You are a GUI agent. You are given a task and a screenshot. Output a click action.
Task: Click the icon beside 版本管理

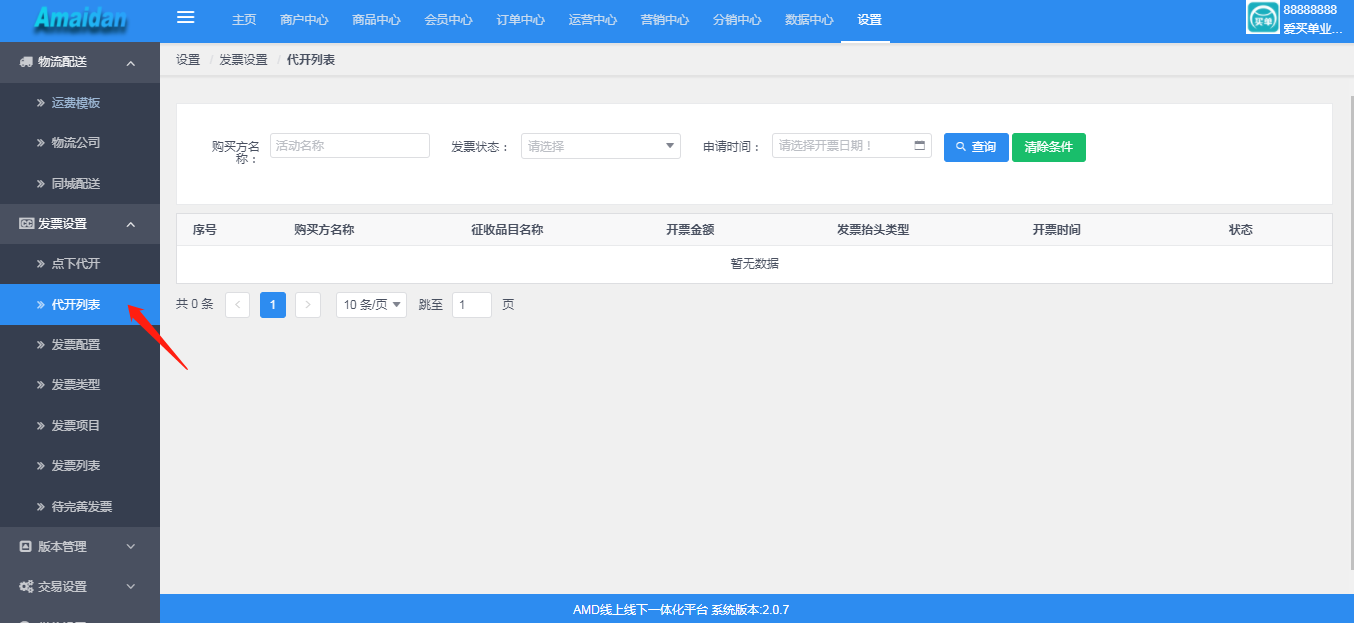coord(26,546)
